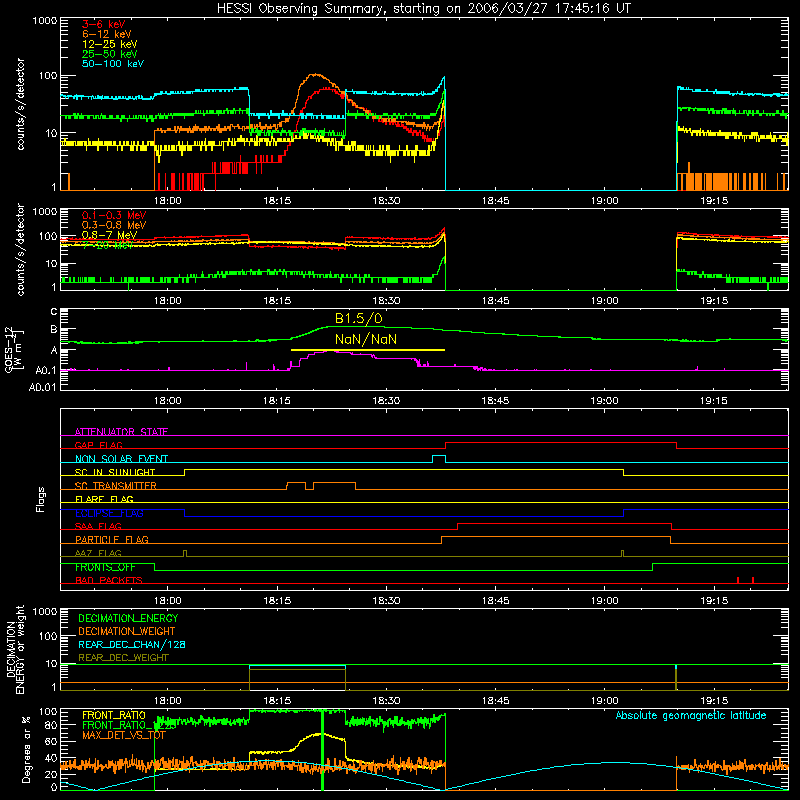This screenshot has height=800, width=800.
Task: Select the yellow flare interval bar in GOES panel
Action: 368,350
